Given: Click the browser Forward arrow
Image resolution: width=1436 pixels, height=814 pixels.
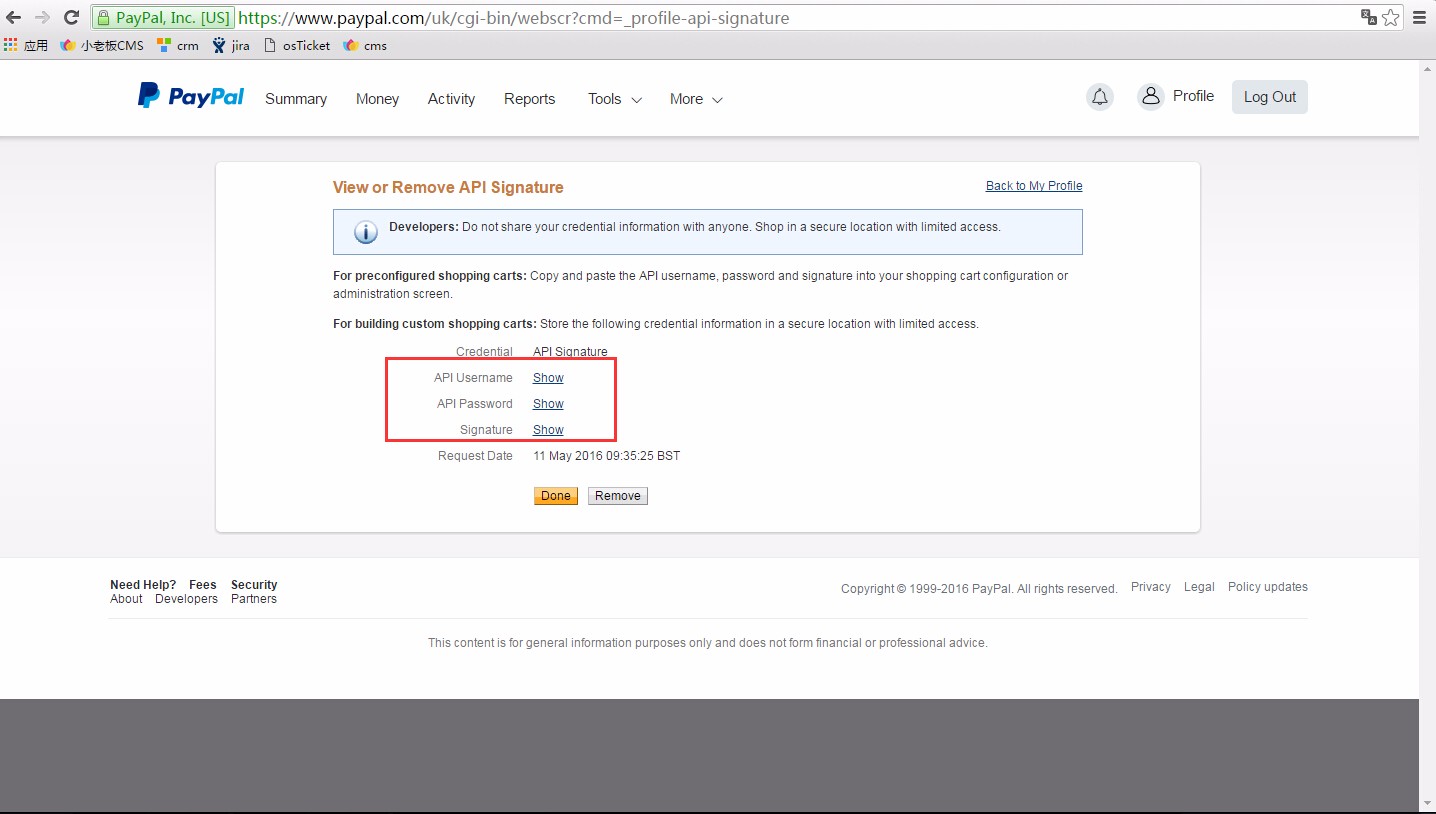Looking at the screenshot, I should [42, 18].
